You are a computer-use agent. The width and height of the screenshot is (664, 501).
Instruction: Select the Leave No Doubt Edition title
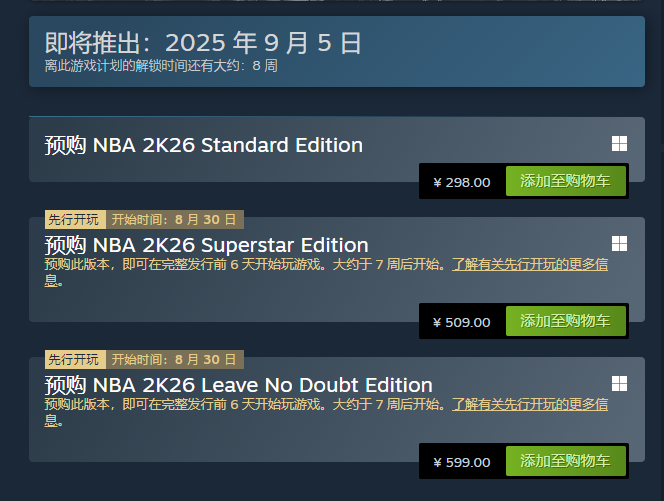[238, 385]
